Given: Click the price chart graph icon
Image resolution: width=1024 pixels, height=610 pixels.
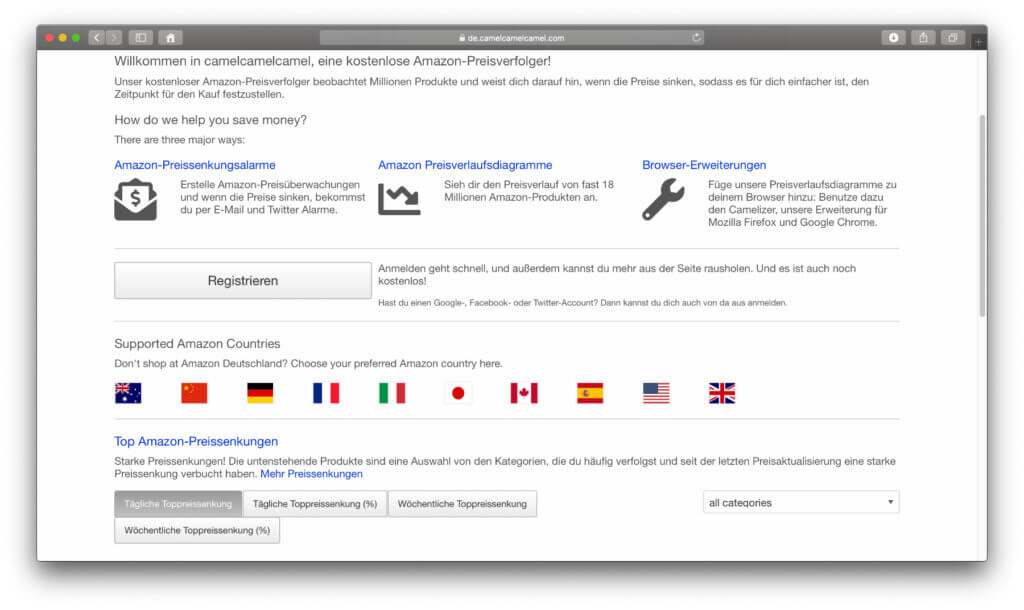Looking at the screenshot, I should click(398, 199).
